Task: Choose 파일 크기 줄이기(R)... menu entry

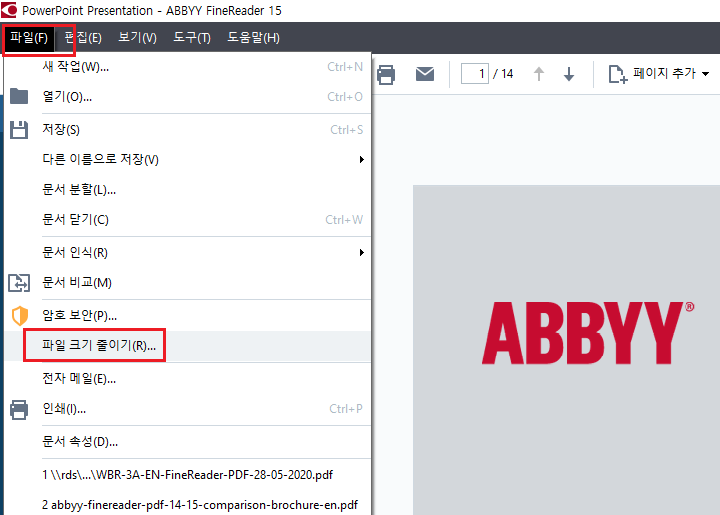Action: pyautogui.click(x=187, y=345)
